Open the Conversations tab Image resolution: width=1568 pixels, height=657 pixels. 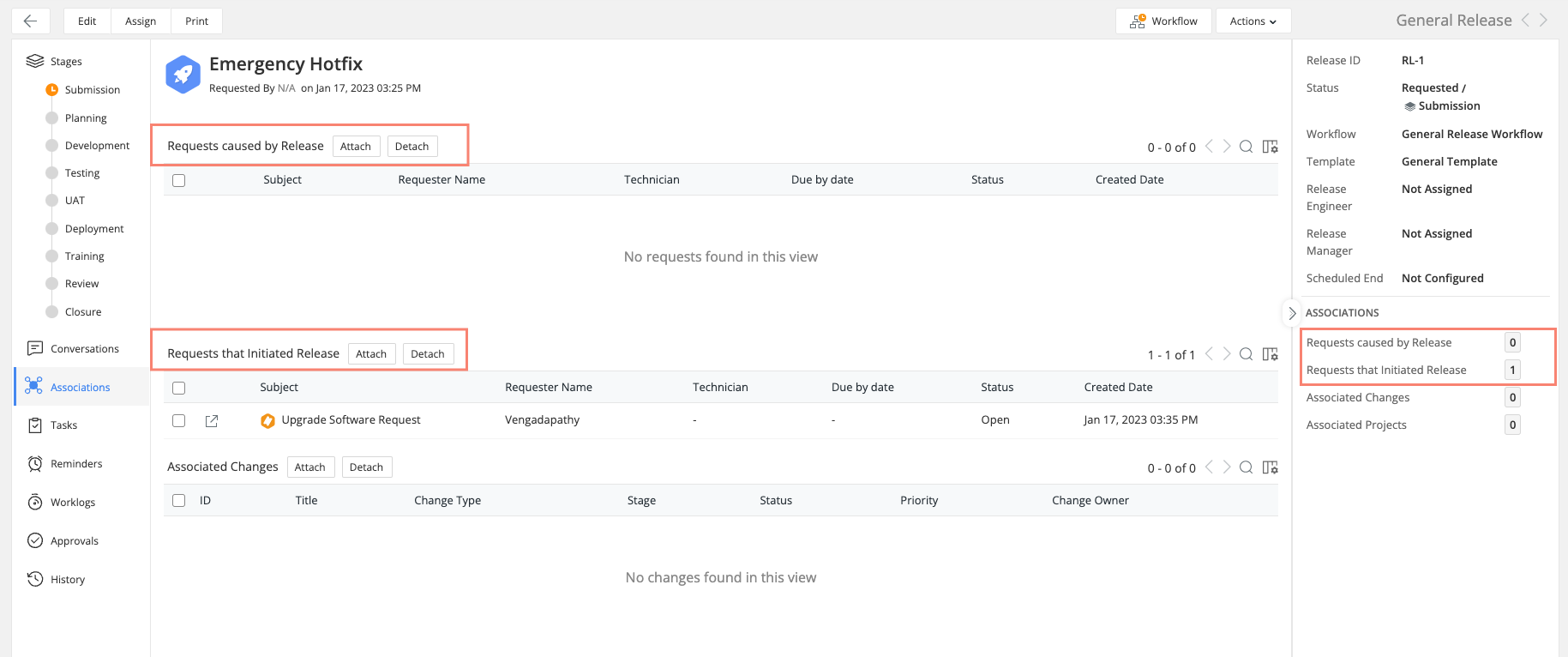point(84,349)
